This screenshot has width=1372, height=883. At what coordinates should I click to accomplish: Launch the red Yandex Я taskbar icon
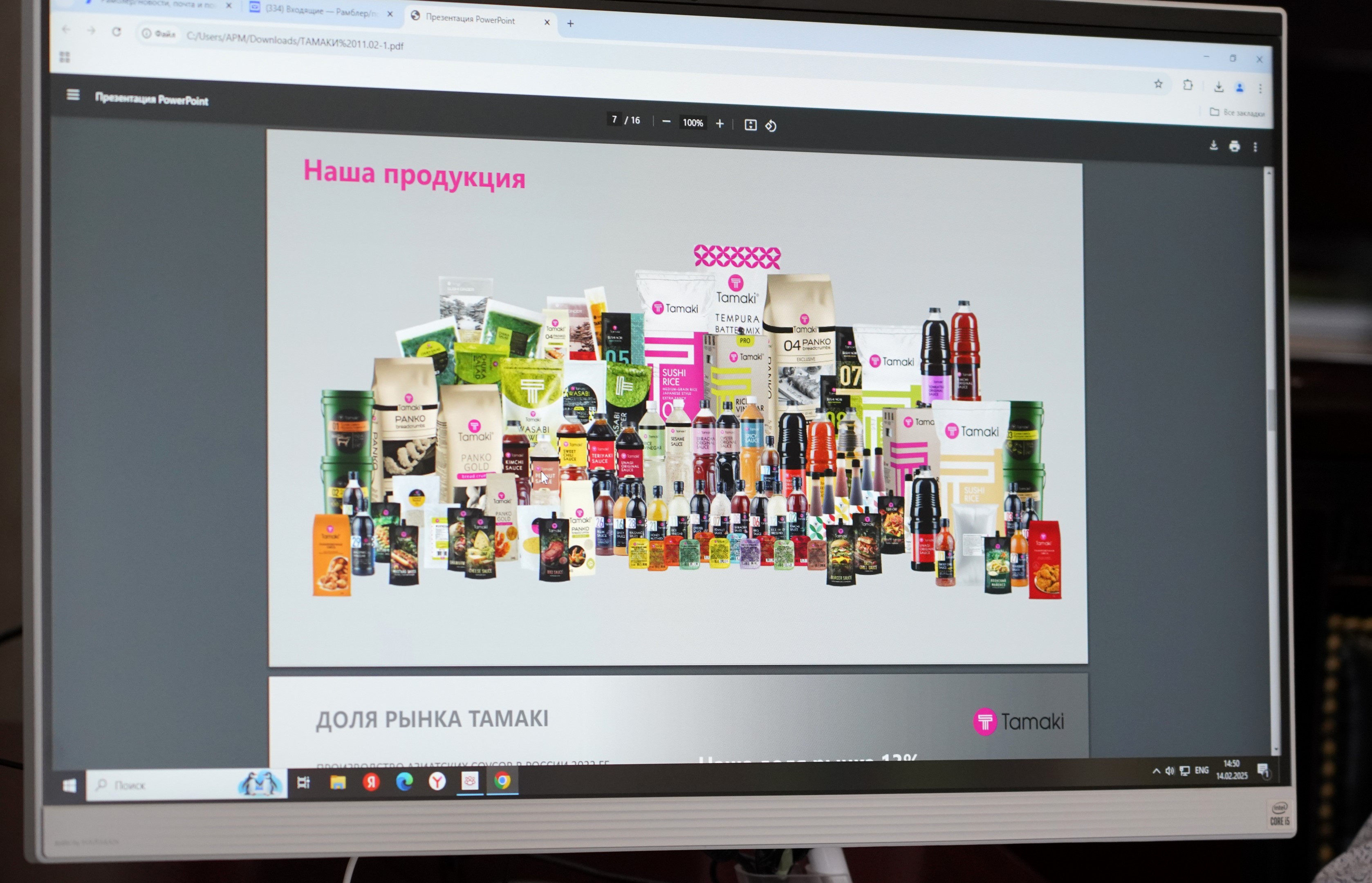coord(371,782)
